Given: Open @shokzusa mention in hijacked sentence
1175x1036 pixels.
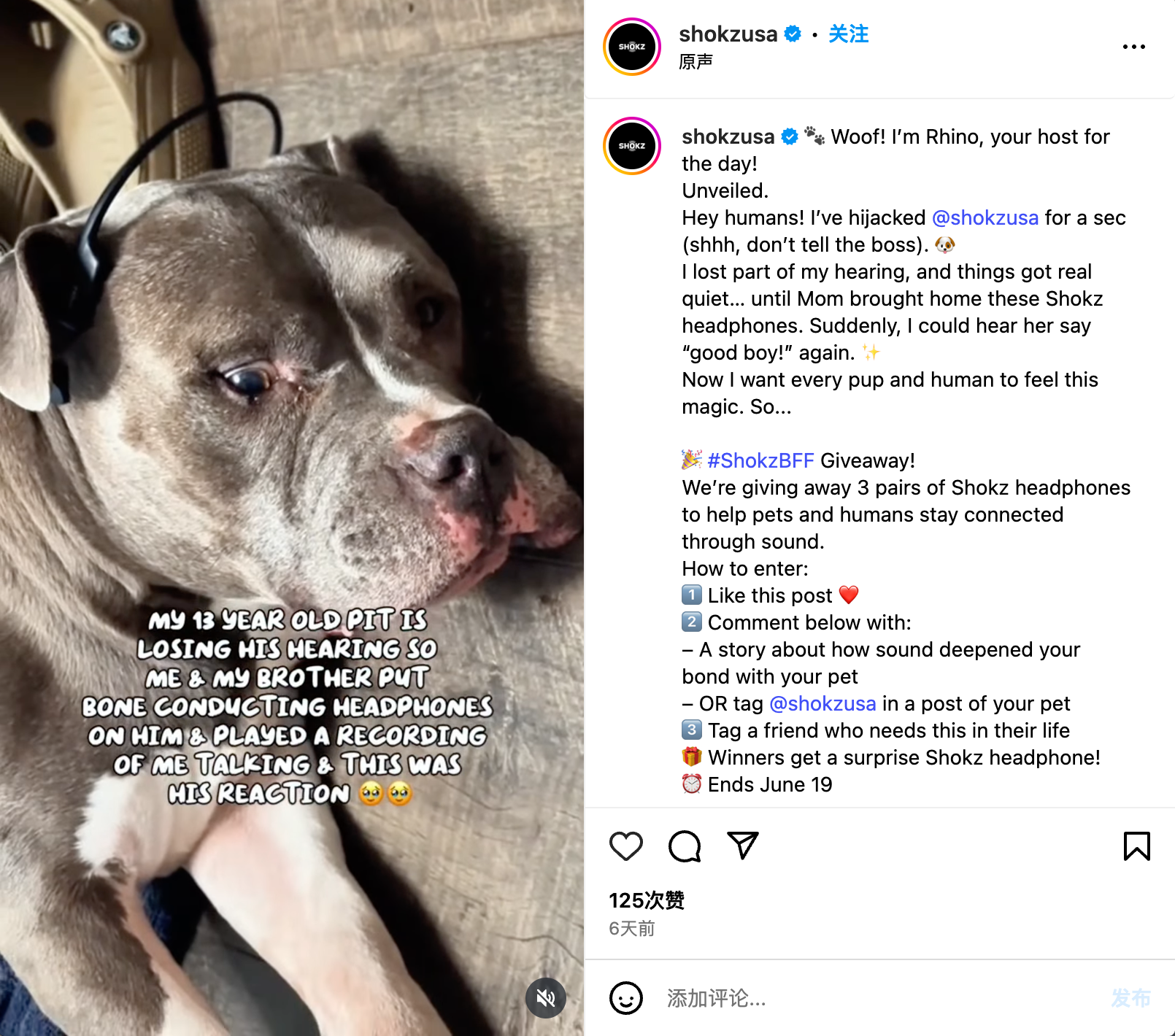Looking at the screenshot, I should click(x=985, y=217).
